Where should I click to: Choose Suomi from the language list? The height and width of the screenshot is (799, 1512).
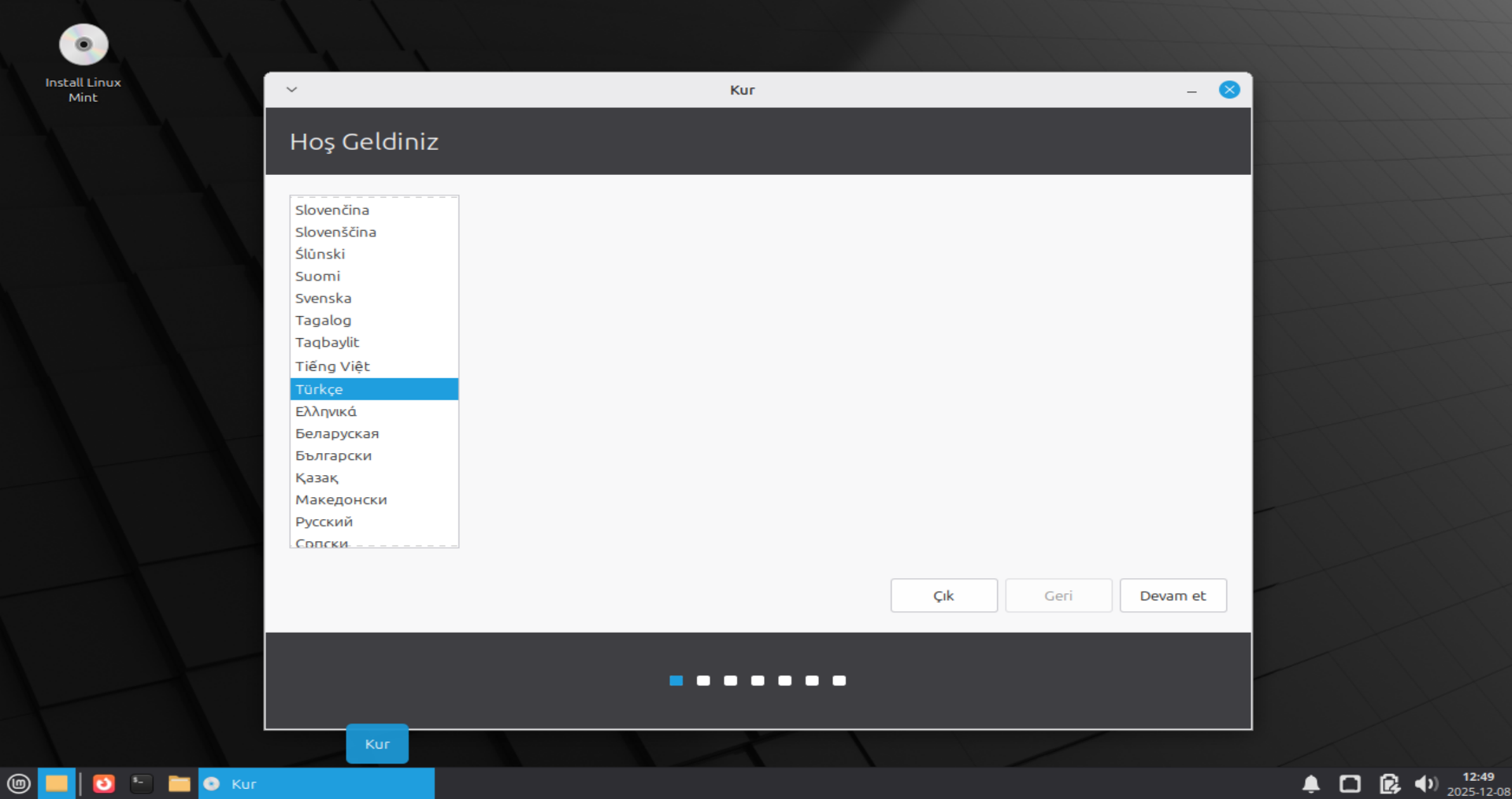coord(317,277)
